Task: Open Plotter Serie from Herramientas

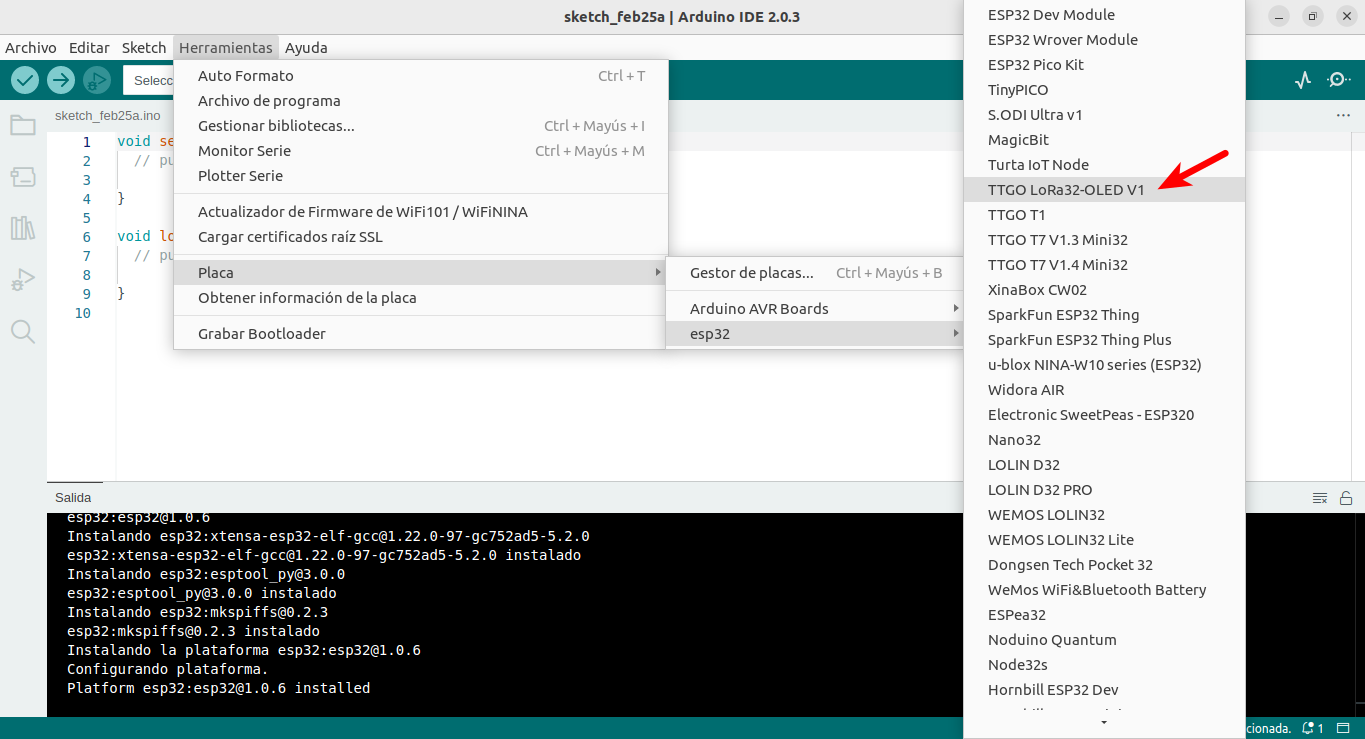Action: click(420, 176)
